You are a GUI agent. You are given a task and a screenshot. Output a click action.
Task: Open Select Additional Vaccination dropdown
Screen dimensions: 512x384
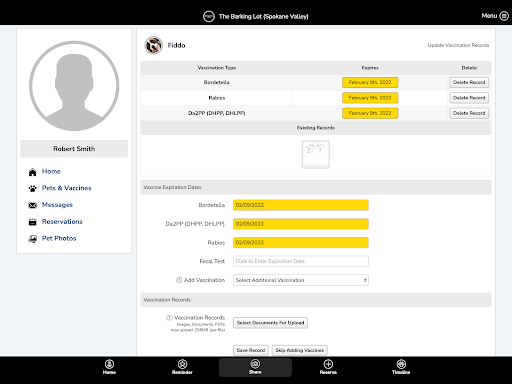coord(301,280)
